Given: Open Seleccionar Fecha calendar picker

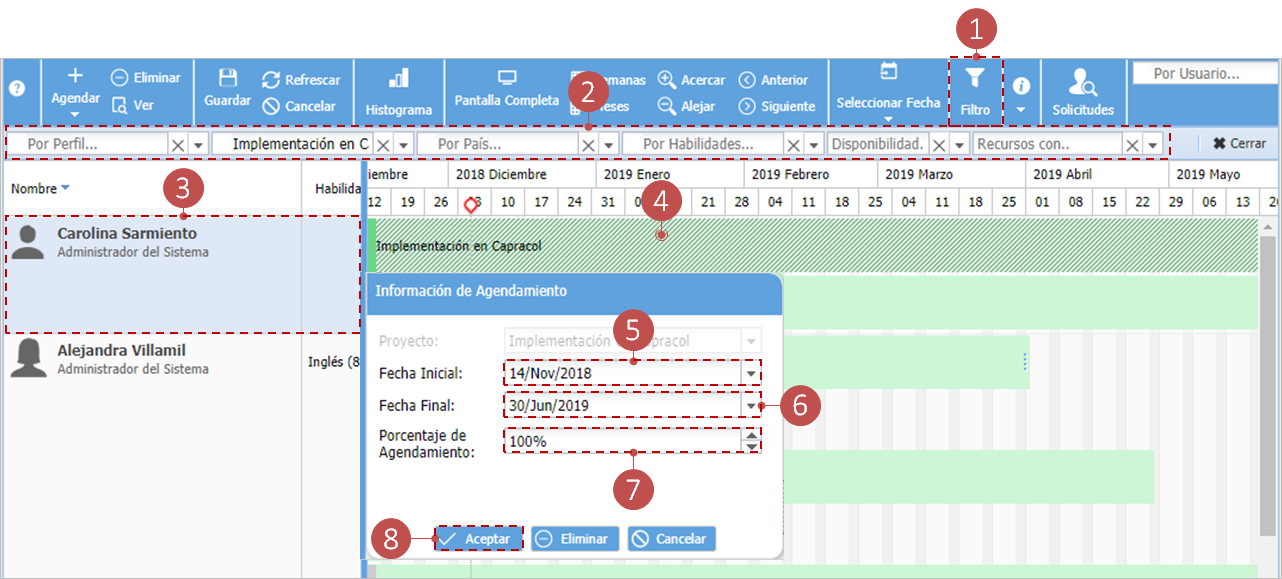Looking at the screenshot, I should click(x=888, y=71).
